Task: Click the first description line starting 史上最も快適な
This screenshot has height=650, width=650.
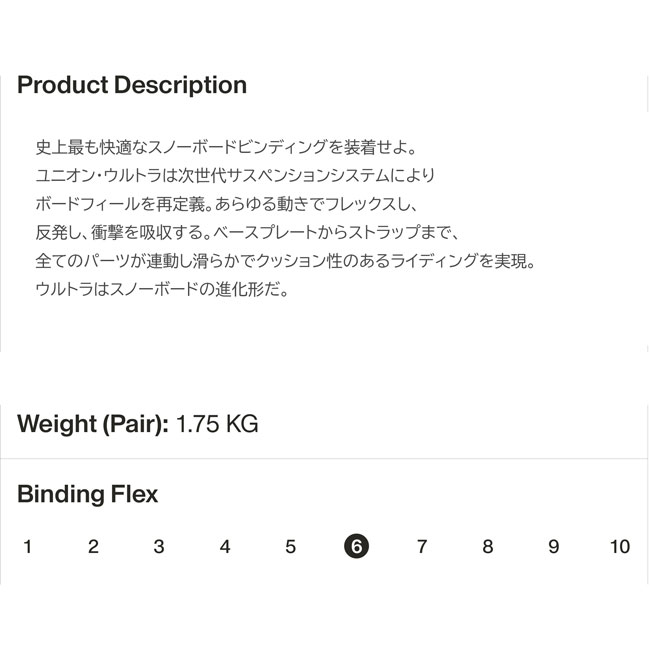Action: coord(228,146)
